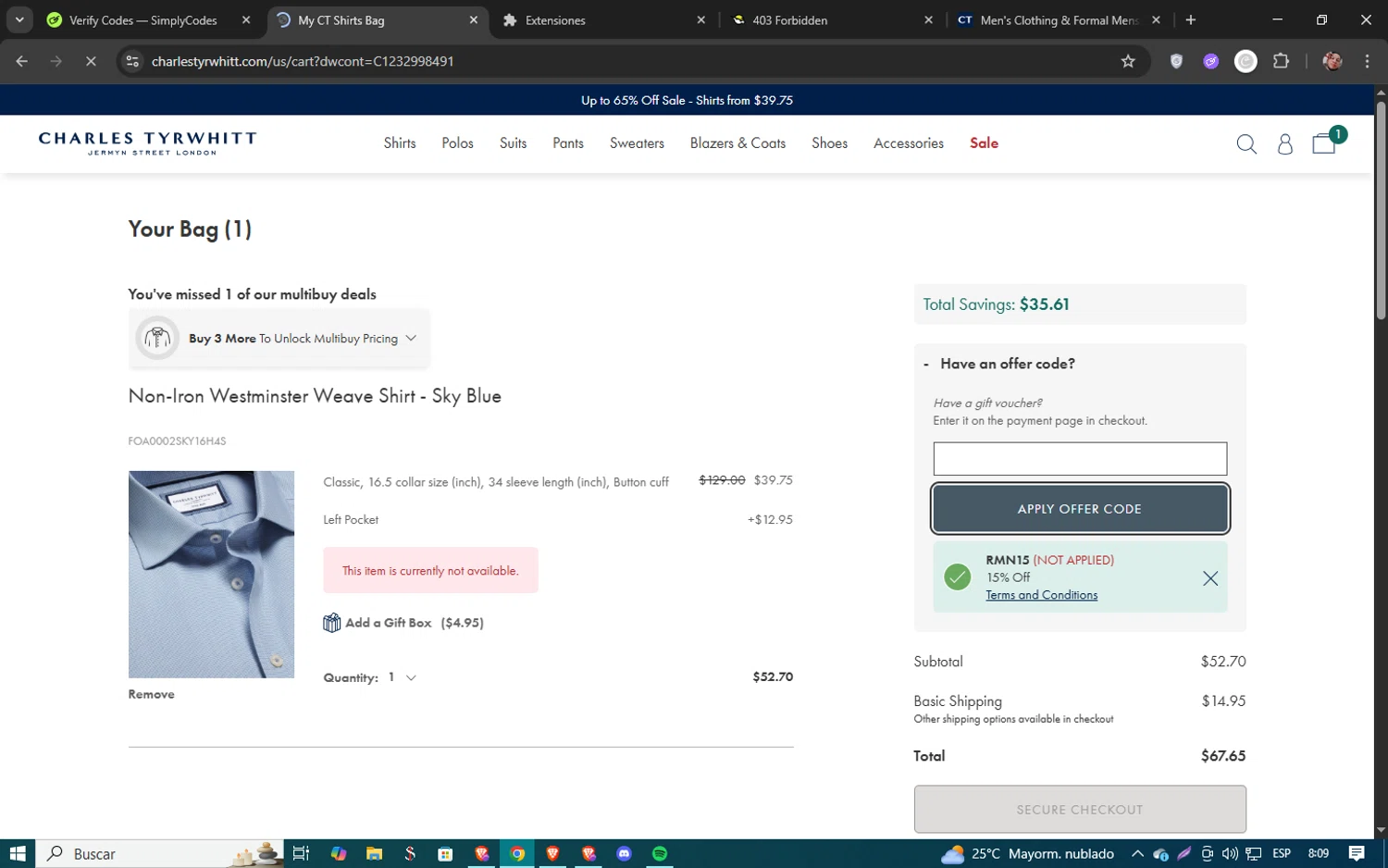The height and width of the screenshot is (868, 1388).
Task: Open Discord from the taskbar
Action: coord(624,853)
